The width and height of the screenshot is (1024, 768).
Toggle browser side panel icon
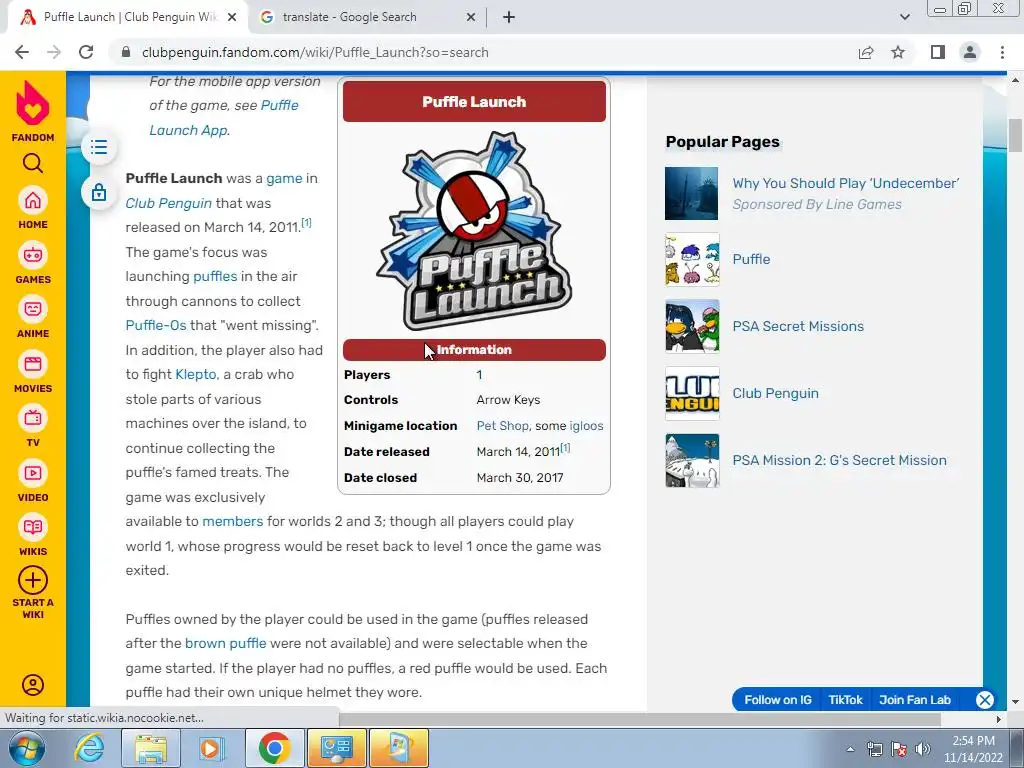938,52
